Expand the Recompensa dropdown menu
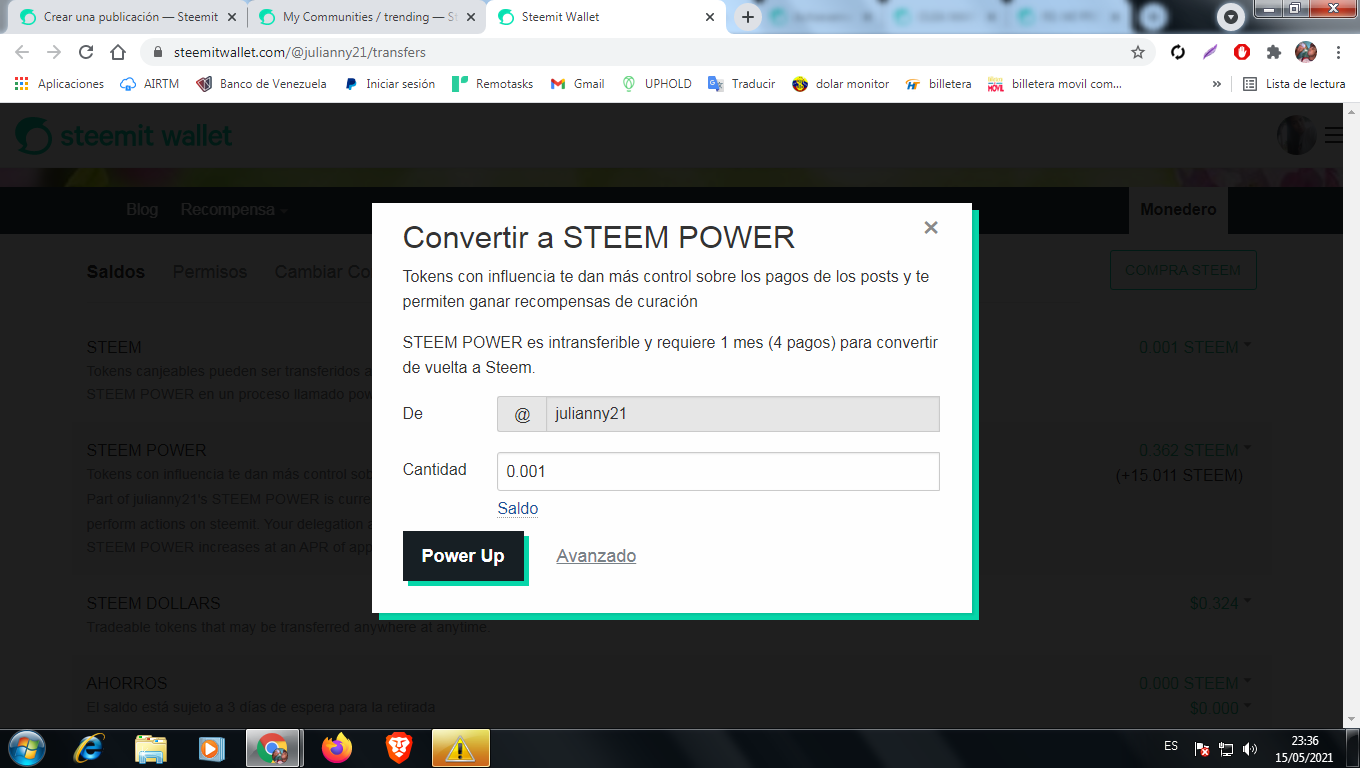 (x=234, y=210)
